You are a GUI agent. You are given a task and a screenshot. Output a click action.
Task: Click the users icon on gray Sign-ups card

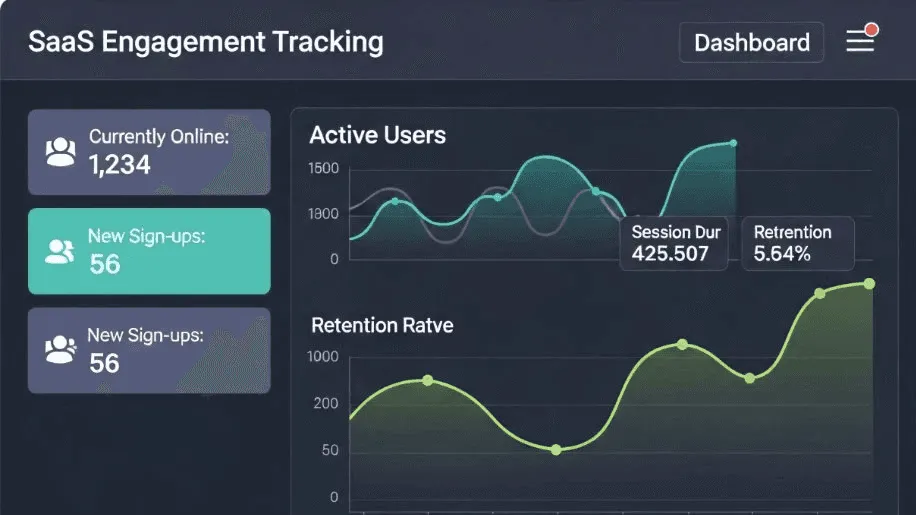point(60,350)
